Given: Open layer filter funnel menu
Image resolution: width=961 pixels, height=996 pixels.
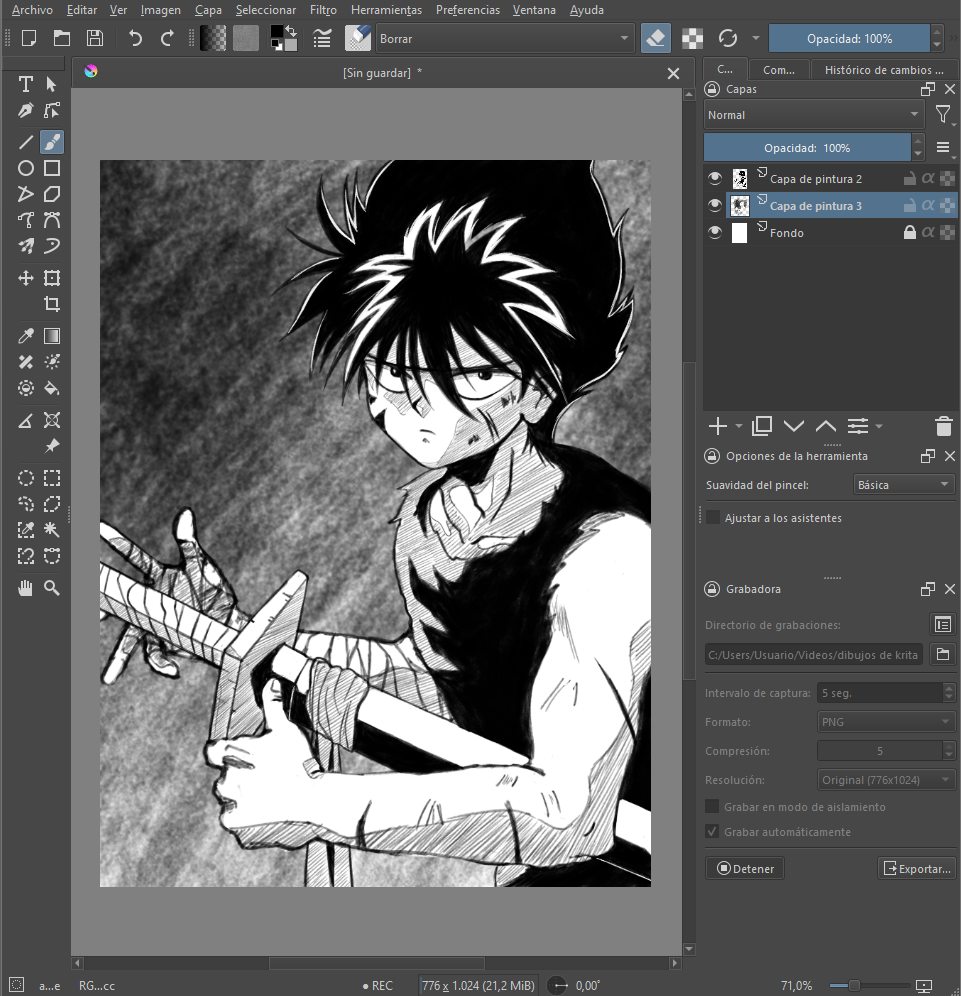Looking at the screenshot, I should [x=944, y=115].
